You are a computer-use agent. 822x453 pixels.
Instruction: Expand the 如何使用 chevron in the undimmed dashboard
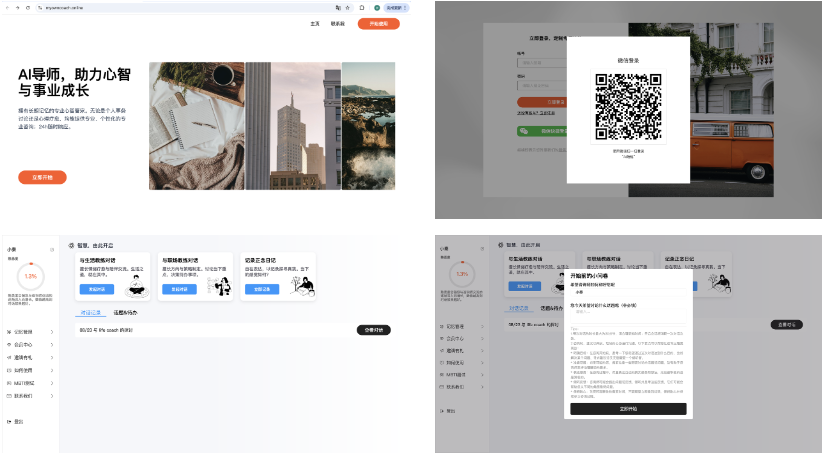pos(52,370)
